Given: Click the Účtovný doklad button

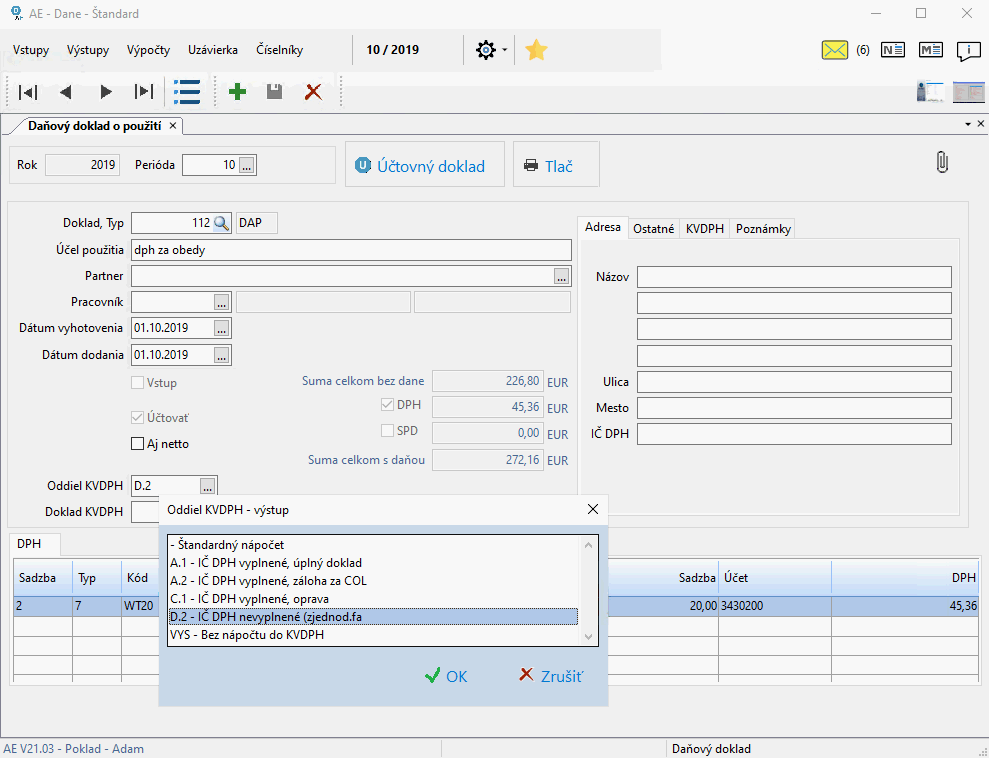Looking at the screenshot, I should [x=424, y=166].
